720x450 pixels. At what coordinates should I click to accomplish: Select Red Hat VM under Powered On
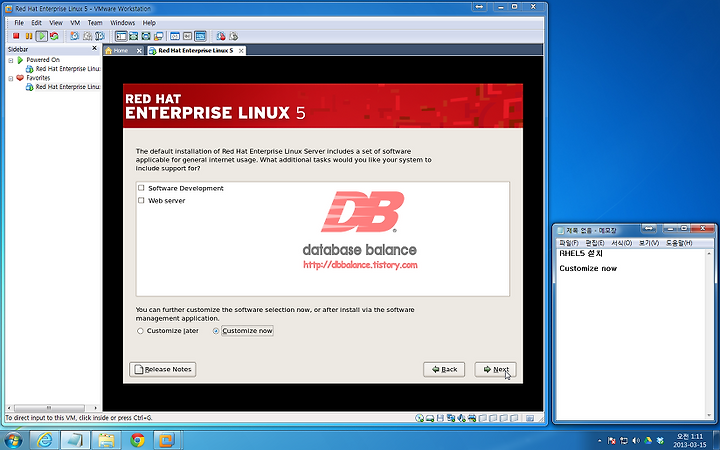[x=63, y=69]
